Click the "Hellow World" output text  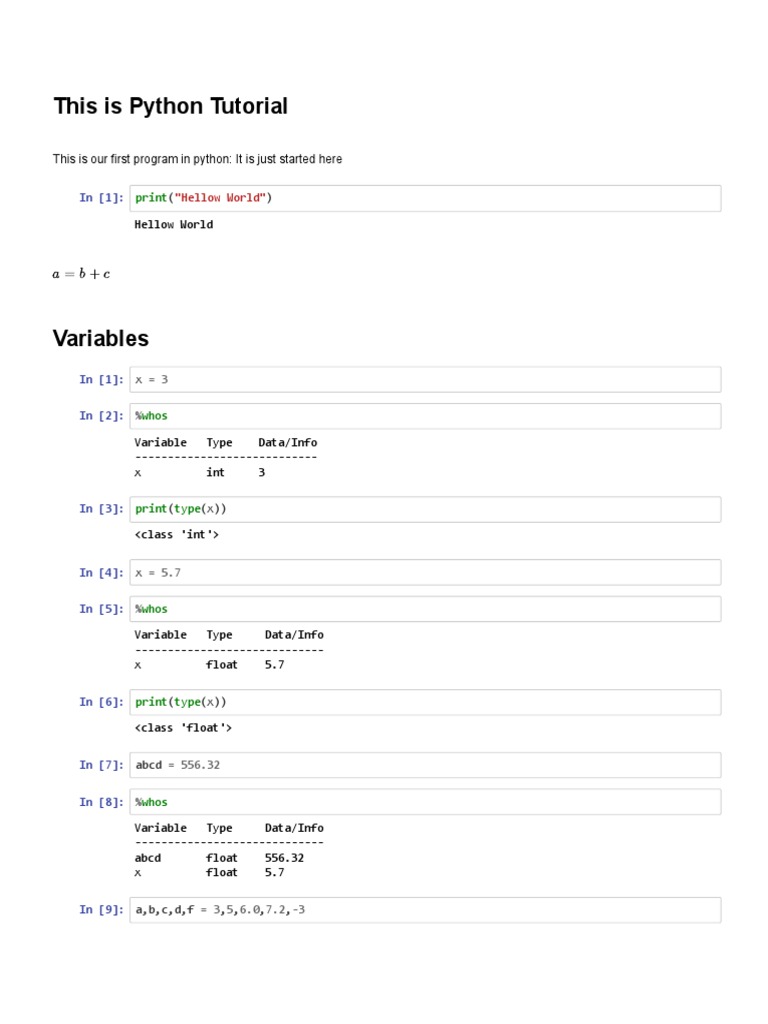pyautogui.click(x=174, y=225)
